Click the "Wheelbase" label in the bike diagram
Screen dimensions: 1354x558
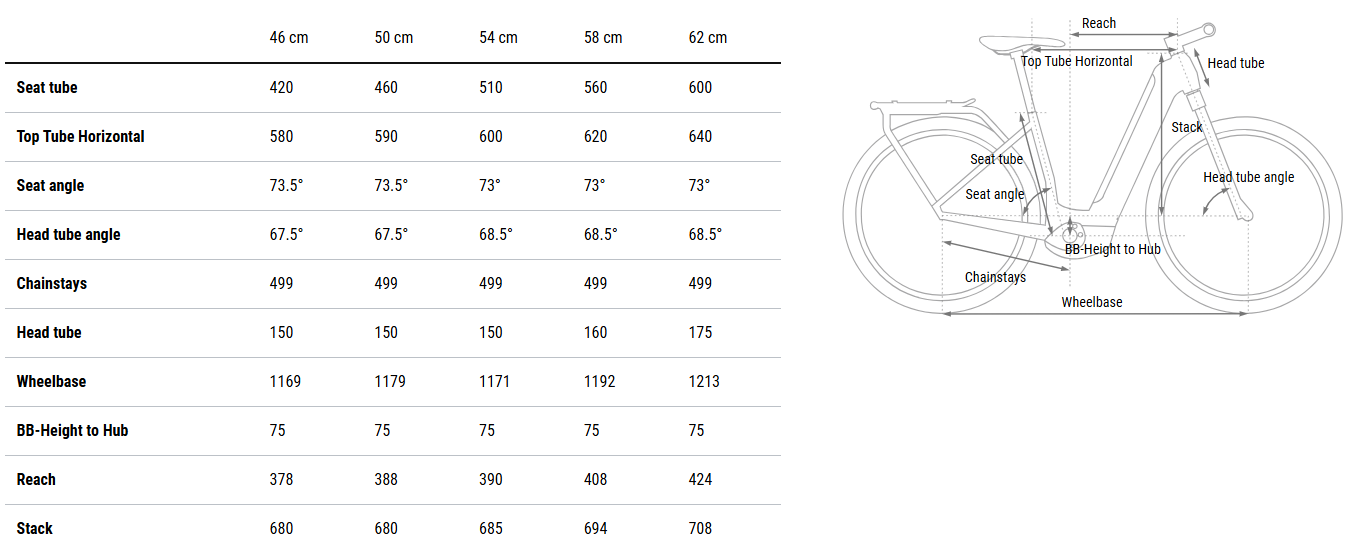1092,302
